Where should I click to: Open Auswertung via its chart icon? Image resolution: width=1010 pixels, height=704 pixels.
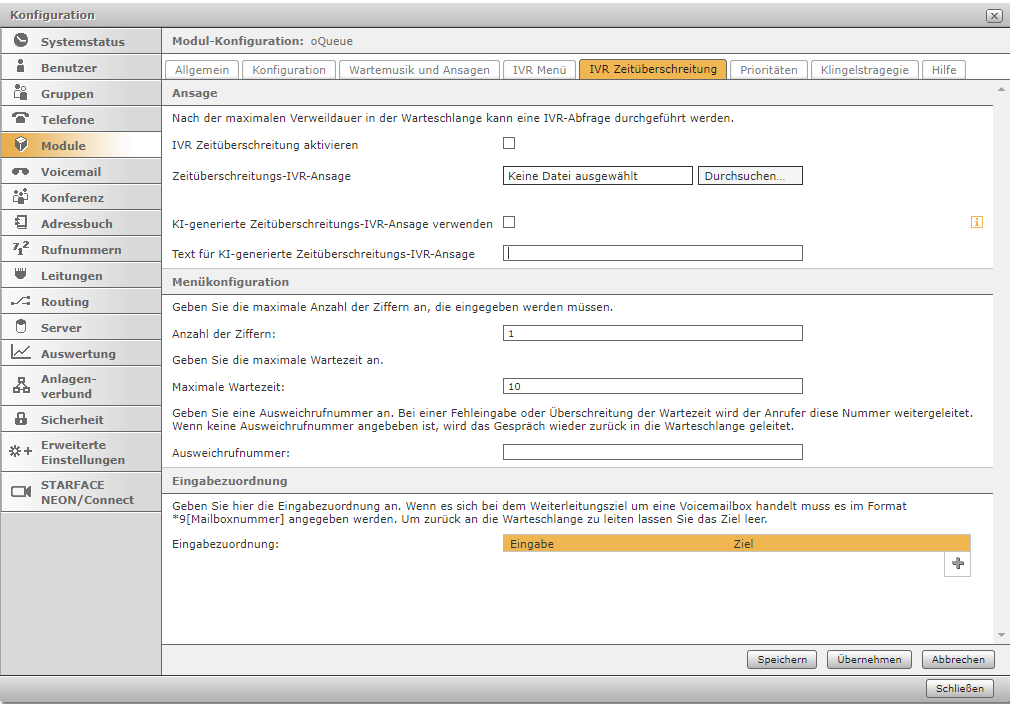point(21,352)
